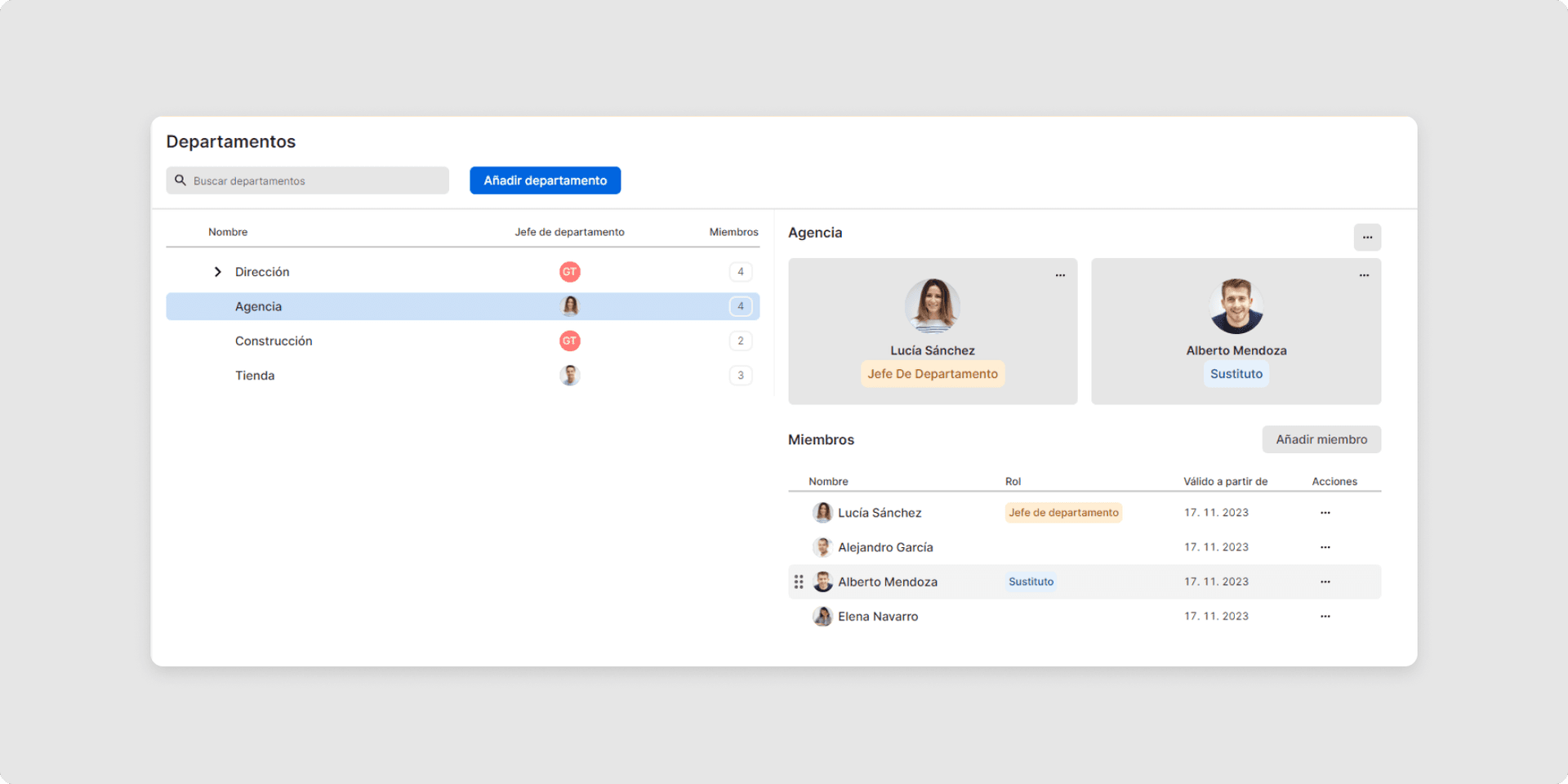Select the Construcción department row
This screenshot has width=1568, height=784.
tap(274, 341)
